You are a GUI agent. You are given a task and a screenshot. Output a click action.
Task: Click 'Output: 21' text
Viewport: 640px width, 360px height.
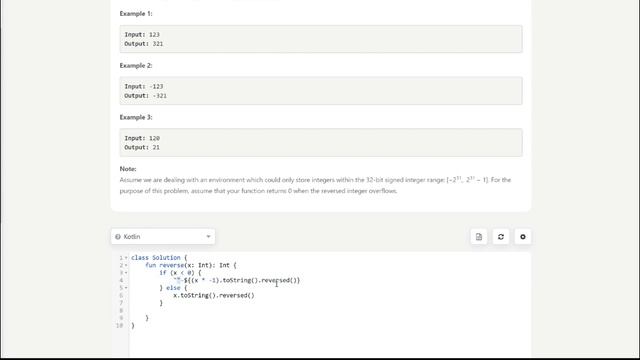point(142,147)
